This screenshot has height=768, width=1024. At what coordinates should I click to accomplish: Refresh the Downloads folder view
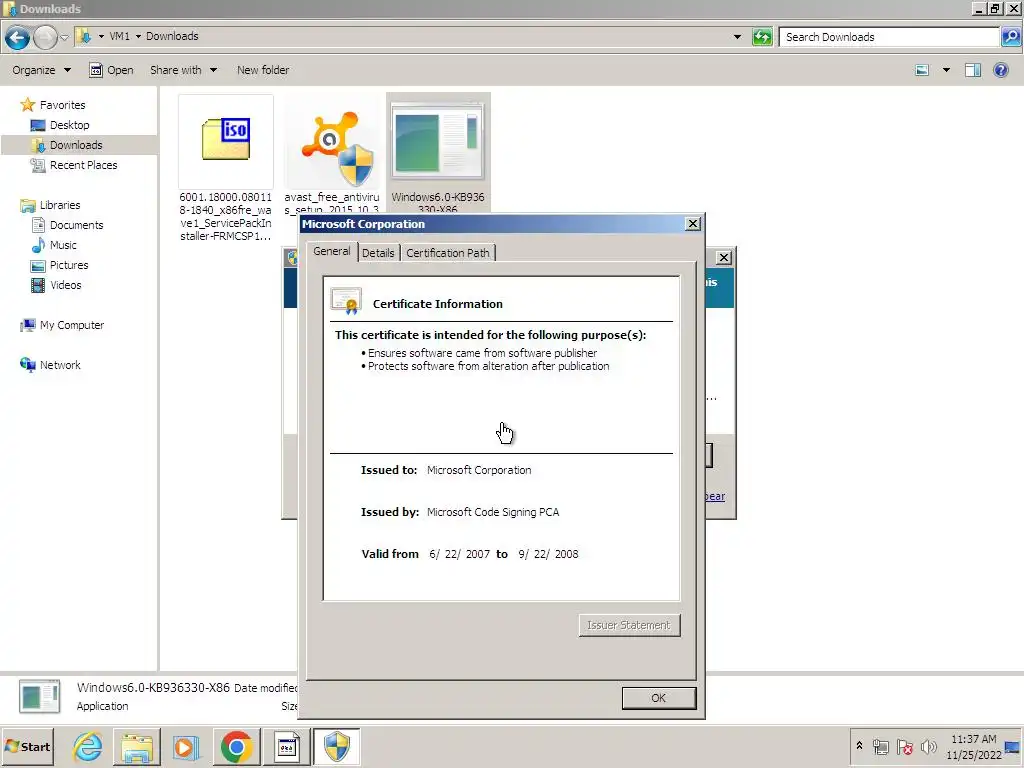coord(761,37)
